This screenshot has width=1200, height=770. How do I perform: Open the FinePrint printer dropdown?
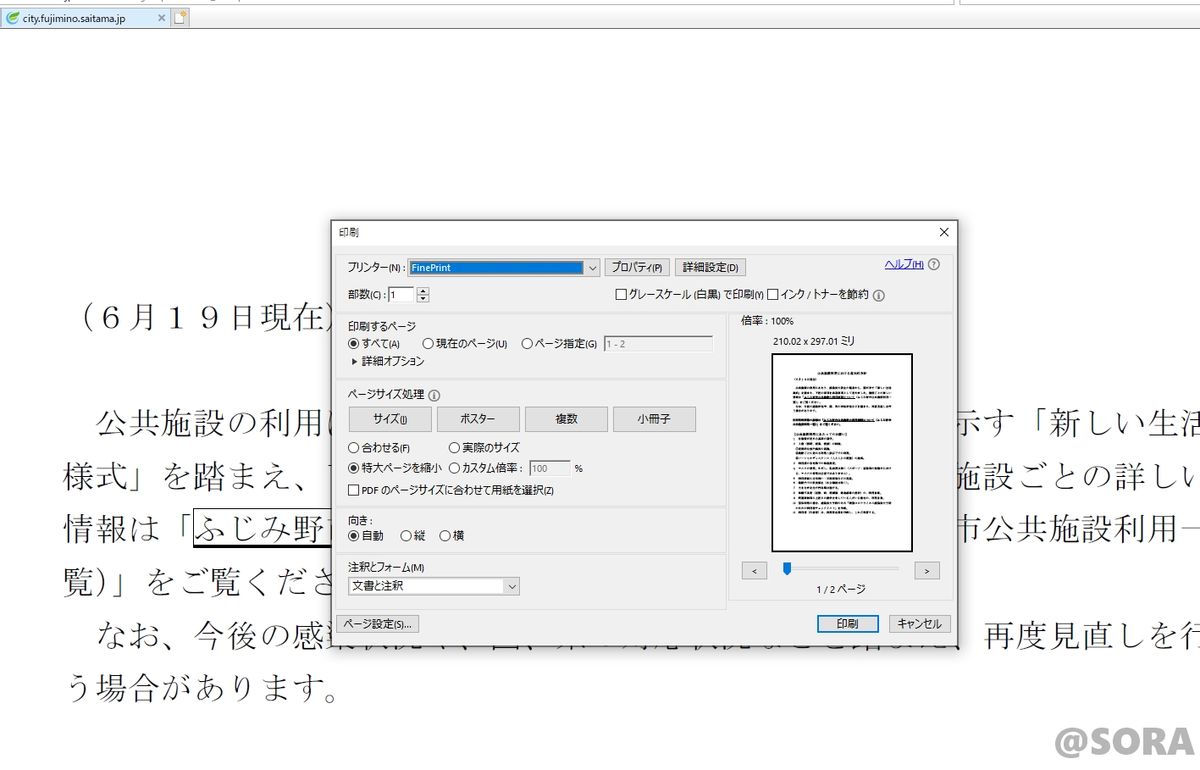[591, 268]
